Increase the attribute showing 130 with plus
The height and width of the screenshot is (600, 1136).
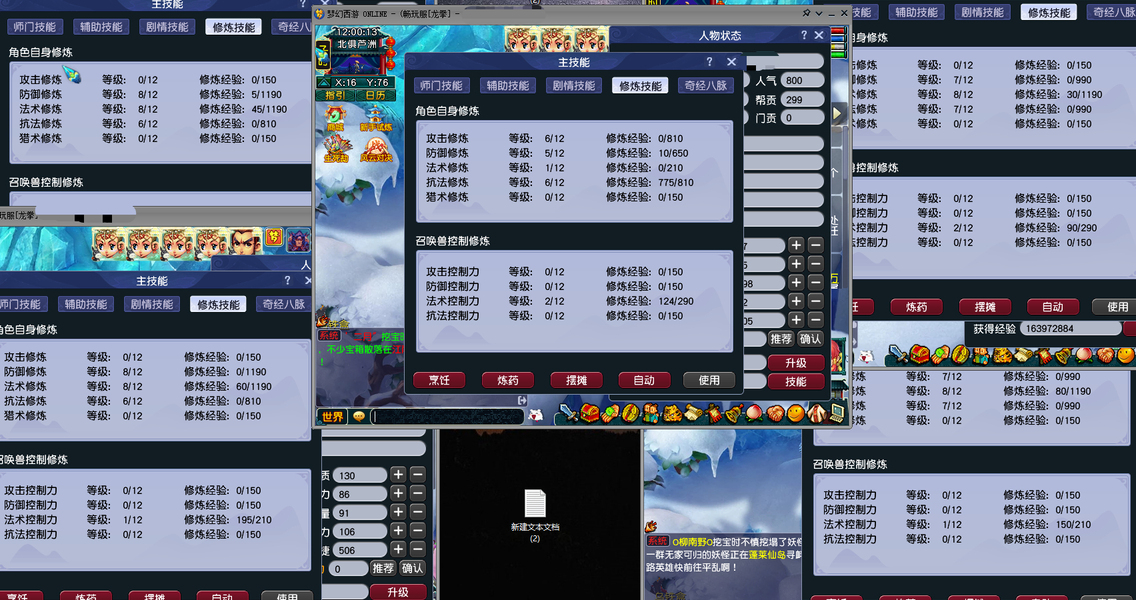(x=398, y=475)
